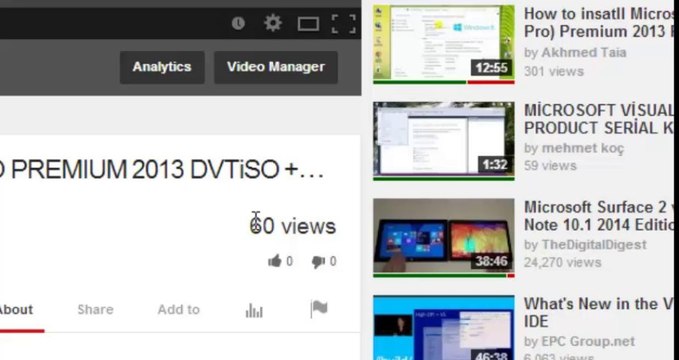Open player settings gear icon
Screen dimensions: 679x360
pyautogui.click(x=273, y=23)
